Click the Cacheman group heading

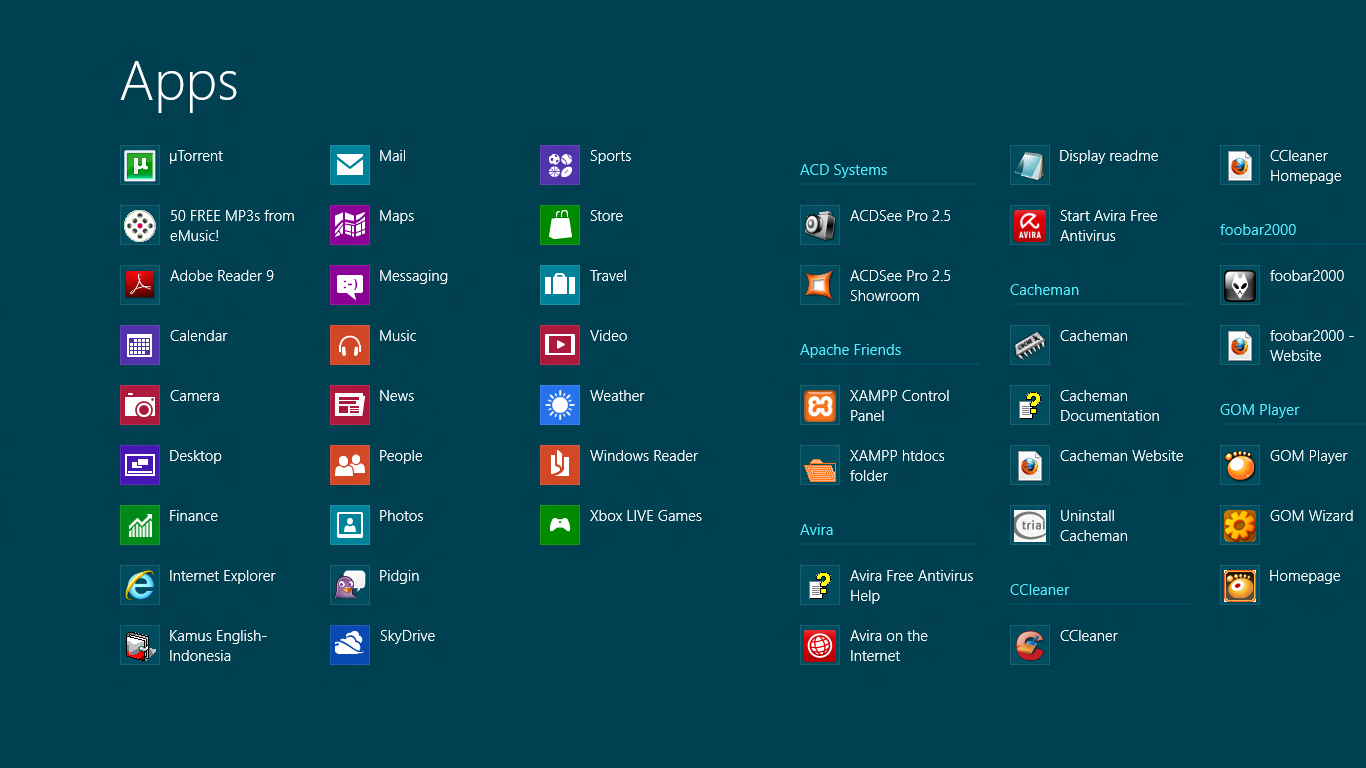tap(1044, 290)
